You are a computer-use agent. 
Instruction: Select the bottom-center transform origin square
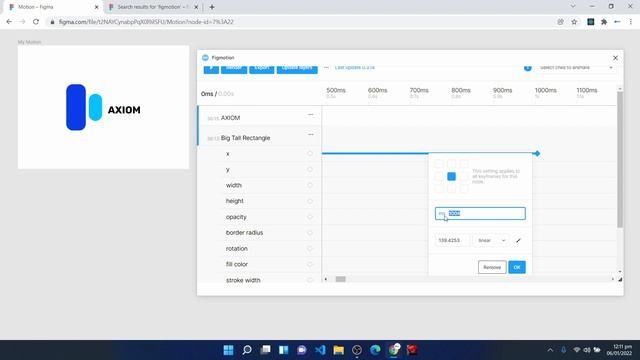click(x=451, y=189)
